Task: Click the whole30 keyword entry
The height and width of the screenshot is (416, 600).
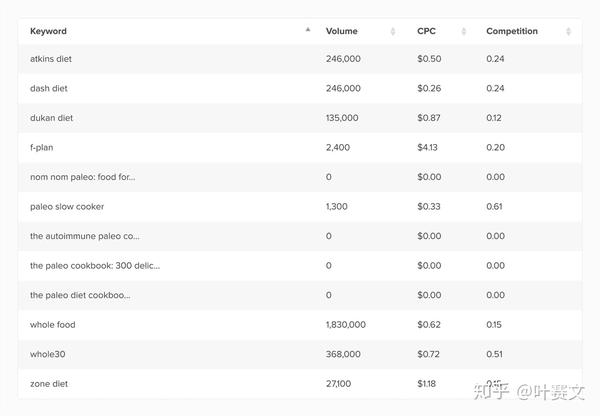Action: pos(47,354)
